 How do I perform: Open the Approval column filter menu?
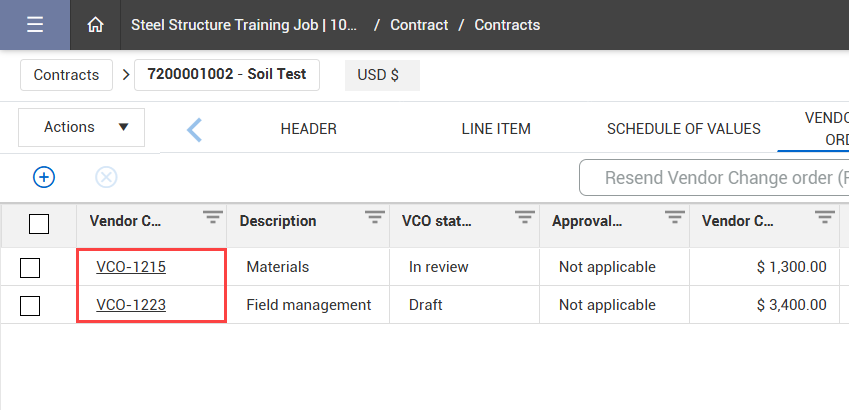pos(675,218)
